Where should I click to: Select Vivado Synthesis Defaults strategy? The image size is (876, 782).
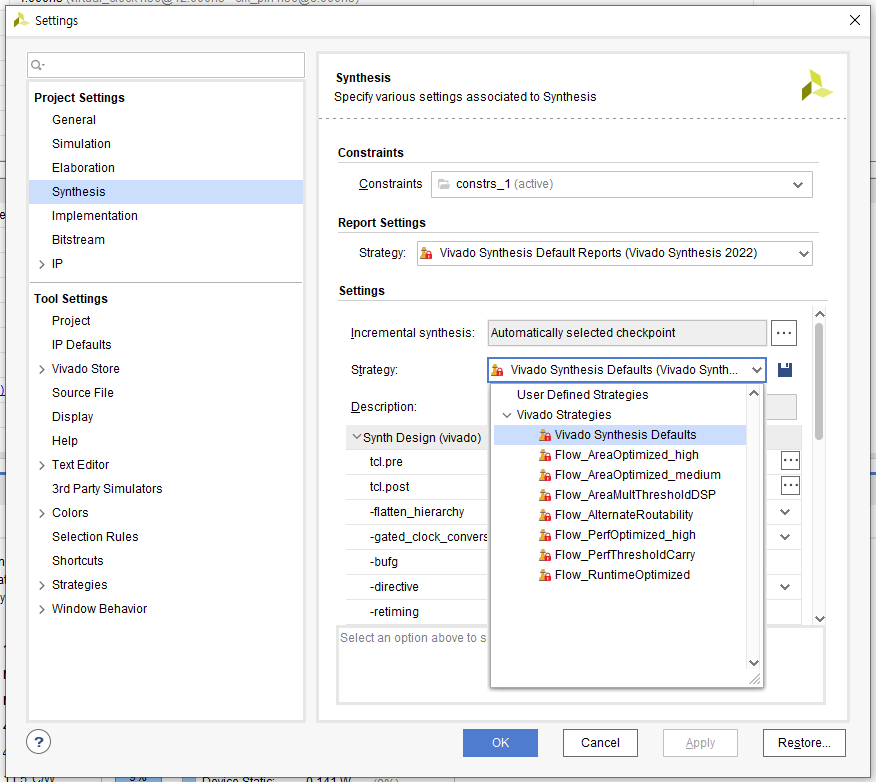click(x=620, y=435)
